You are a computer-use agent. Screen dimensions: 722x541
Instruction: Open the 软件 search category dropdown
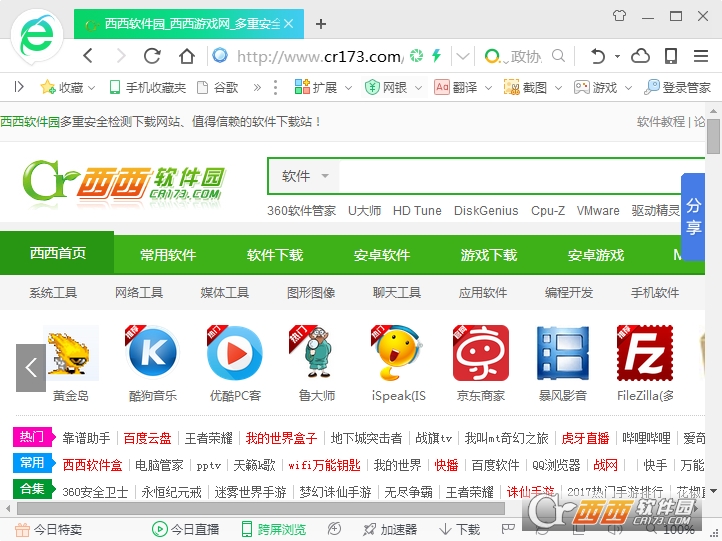pos(305,176)
